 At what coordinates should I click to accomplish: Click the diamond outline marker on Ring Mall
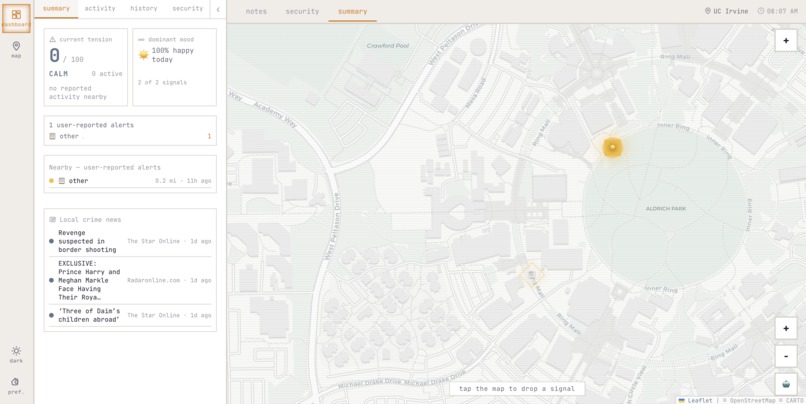pyautogui.click(x=532, y=274)
